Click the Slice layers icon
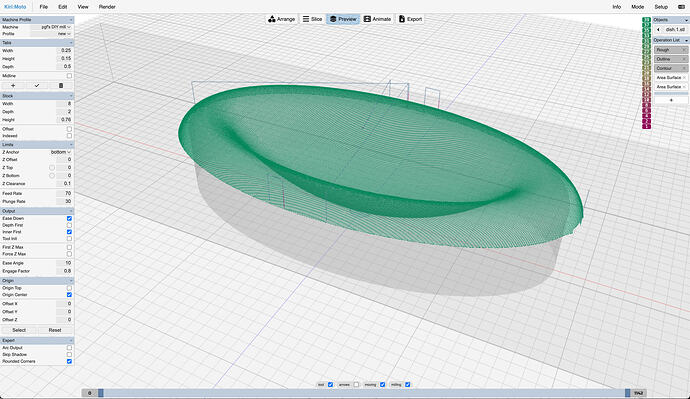Viewport: 690px width, 399px height. point(306,19)
